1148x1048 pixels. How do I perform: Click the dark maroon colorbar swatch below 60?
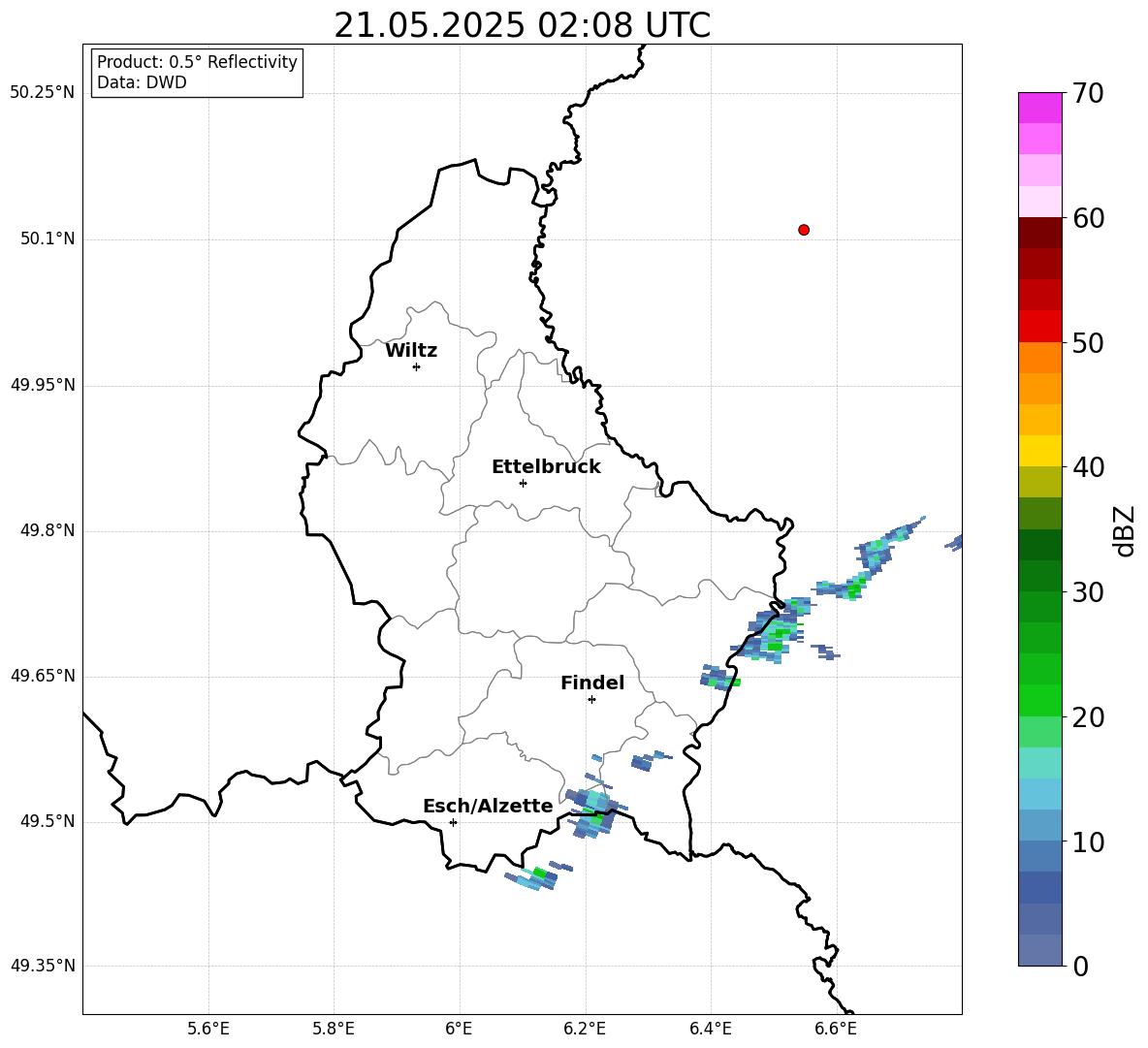pyautogui.click(x=1039, y=233)
